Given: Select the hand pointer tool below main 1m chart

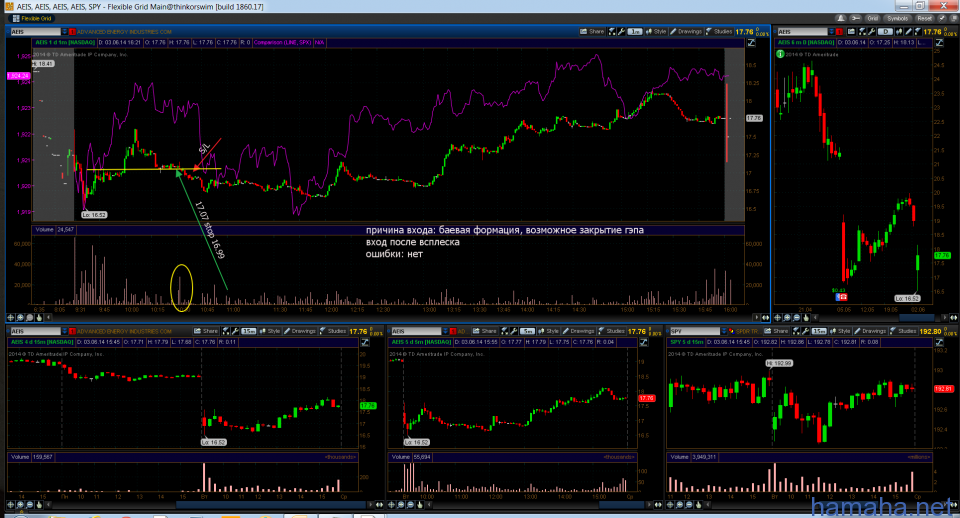Looking at the screenshot, I should (x=39, y=317).
